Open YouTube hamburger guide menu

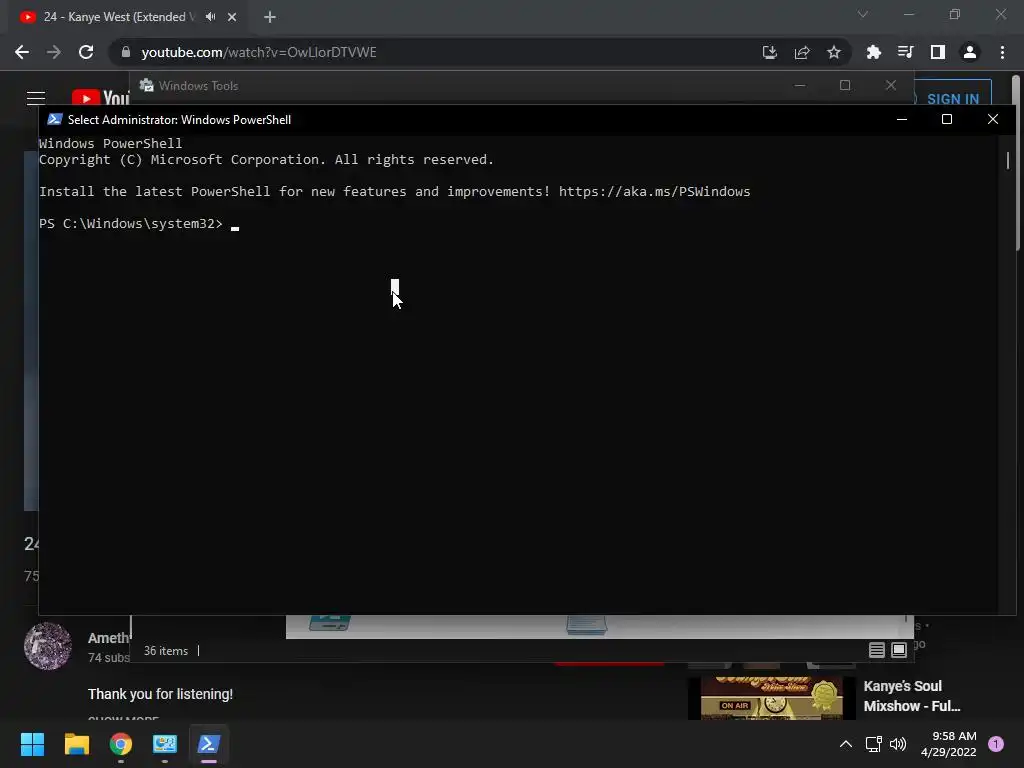click(x=36, y=98)
